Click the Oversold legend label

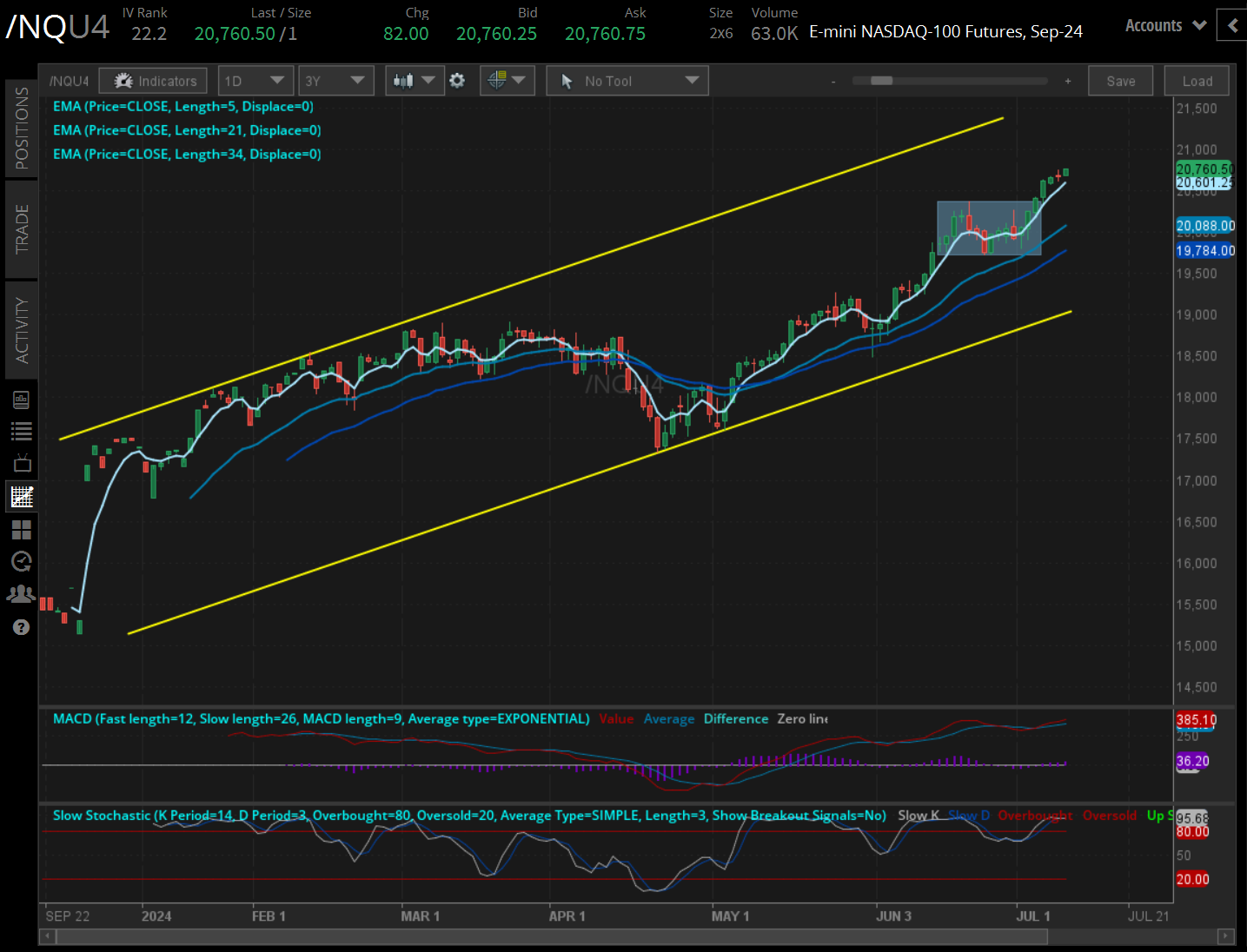[x=1110, y=815]
